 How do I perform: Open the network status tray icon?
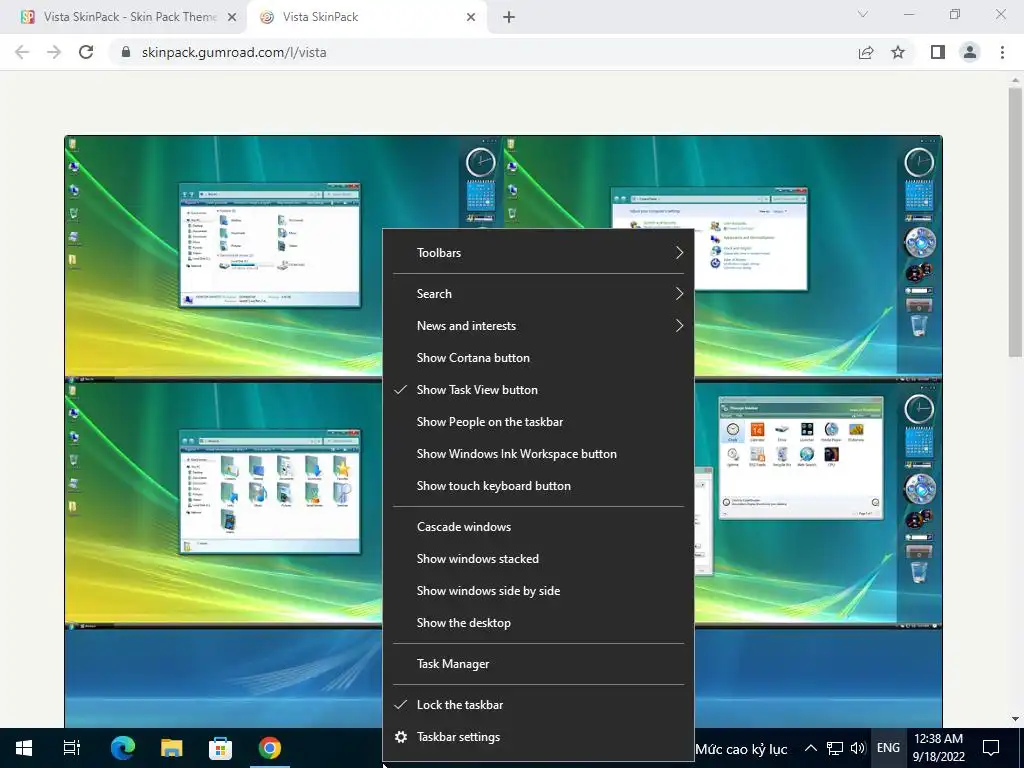click(835, 748)
